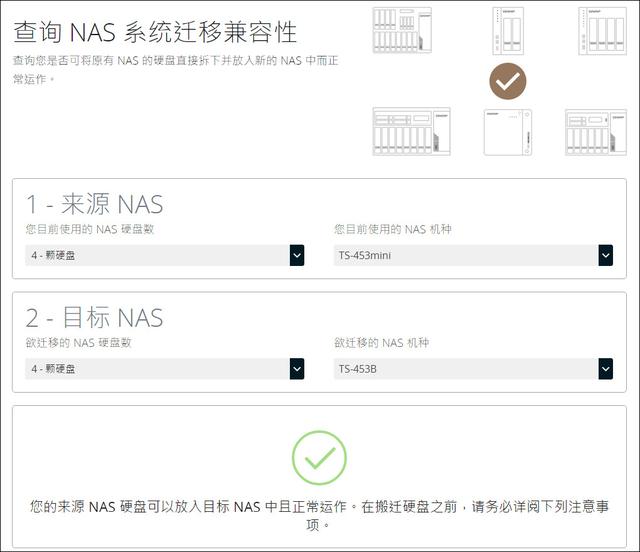Click the arrow beside TS-453mini
This screenshot has width=640, height=552.
pyautogui.click(x=605, y=256)
